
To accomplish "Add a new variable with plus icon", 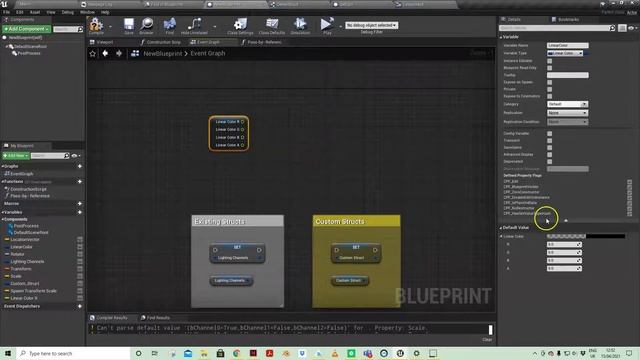I will click(80, 212).
